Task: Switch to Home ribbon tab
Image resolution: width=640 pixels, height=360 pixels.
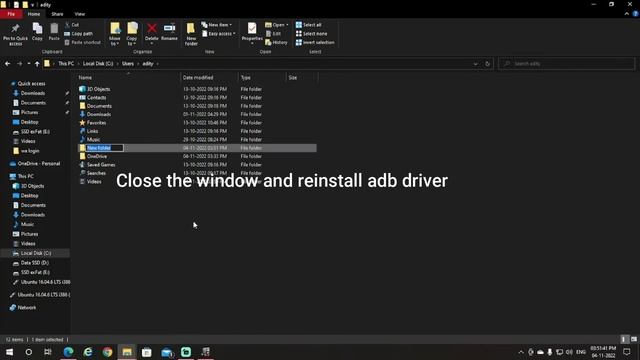Action: (x=34, y=14)
